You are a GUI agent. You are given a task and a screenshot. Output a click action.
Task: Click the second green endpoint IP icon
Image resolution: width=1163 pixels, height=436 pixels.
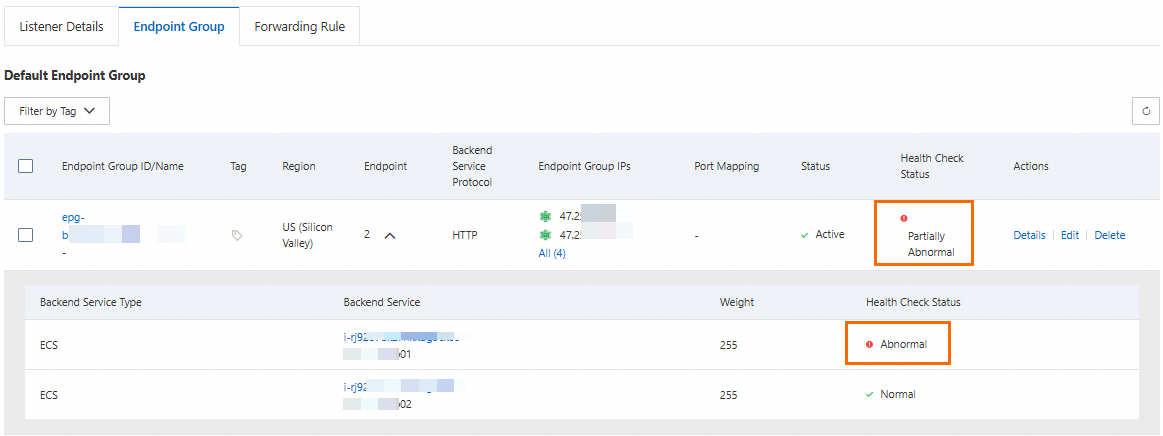546,235
